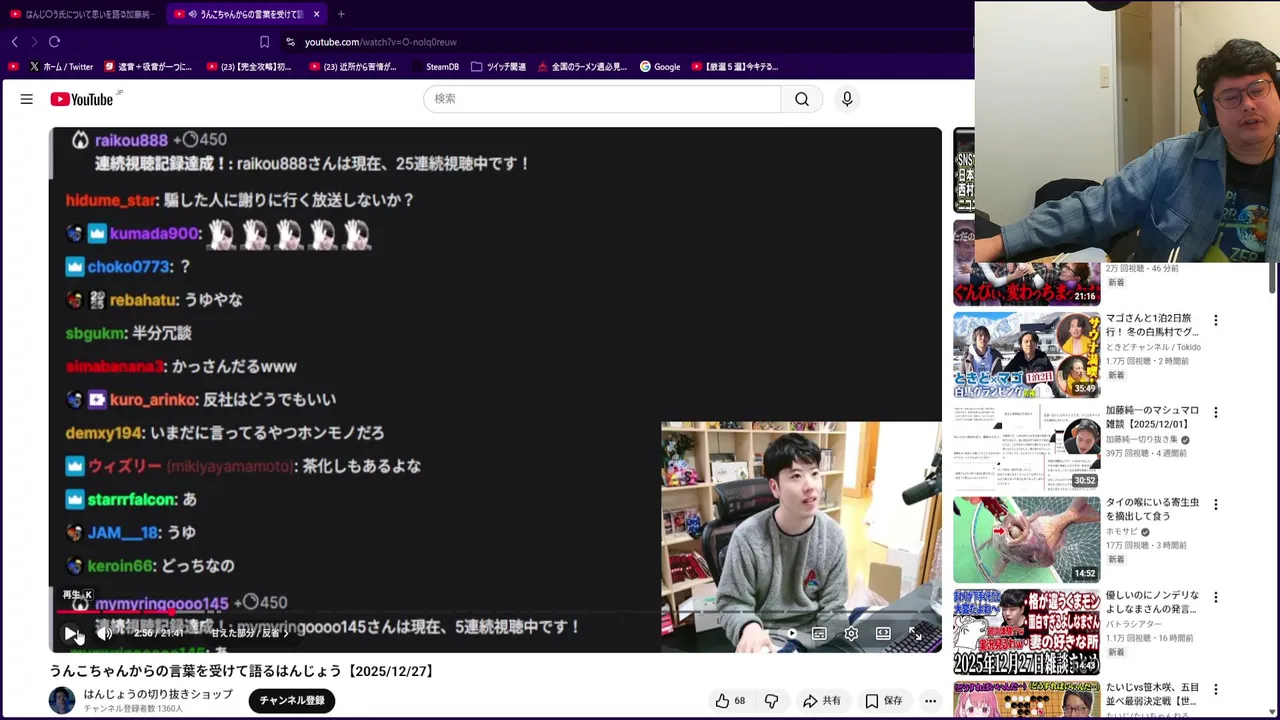Screen dimensions: 1280x720
Task: Open タイの喉にいる寄生虫 video thumbnail
Action: pyautogui.click(x=1026, y=539)
